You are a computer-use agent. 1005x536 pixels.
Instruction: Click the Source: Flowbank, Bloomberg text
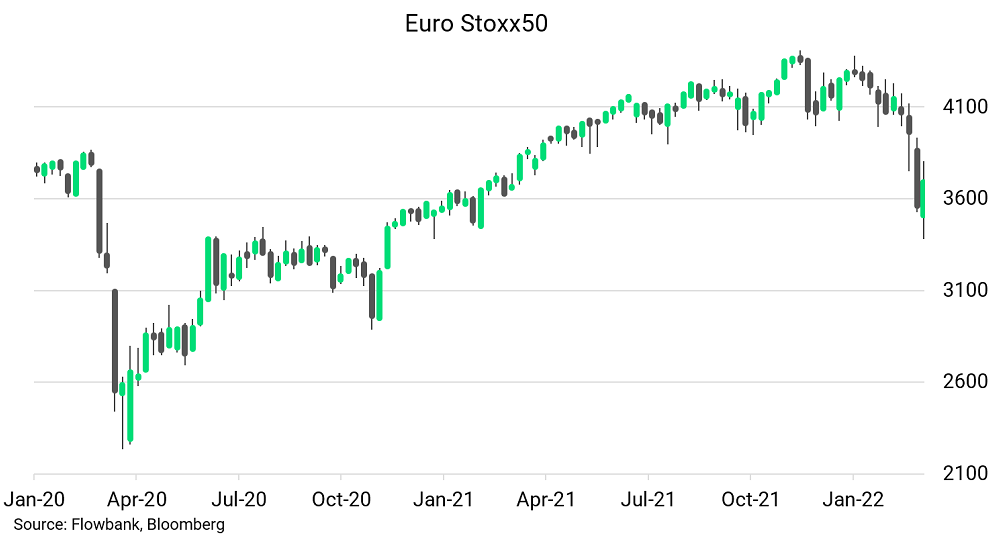pyautogui.click(x=119, y=523)
